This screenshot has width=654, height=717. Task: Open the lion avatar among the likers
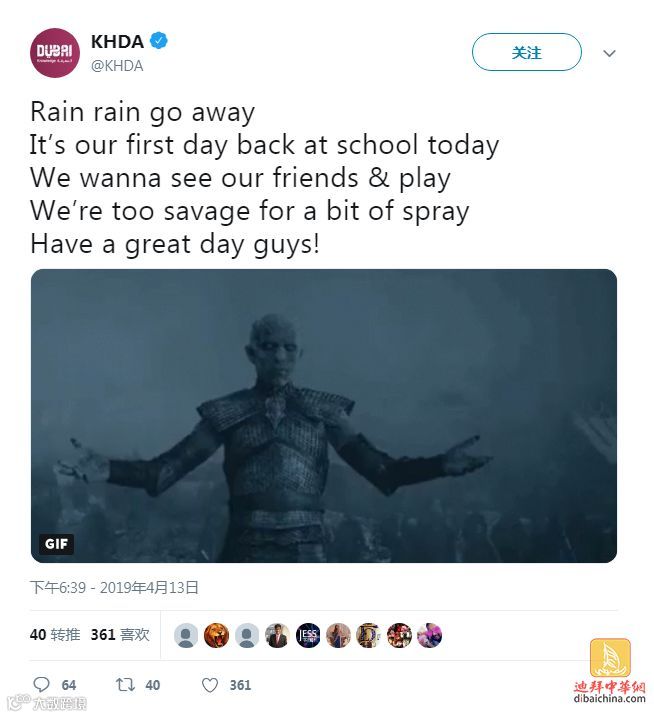click(x=216, y=635)
